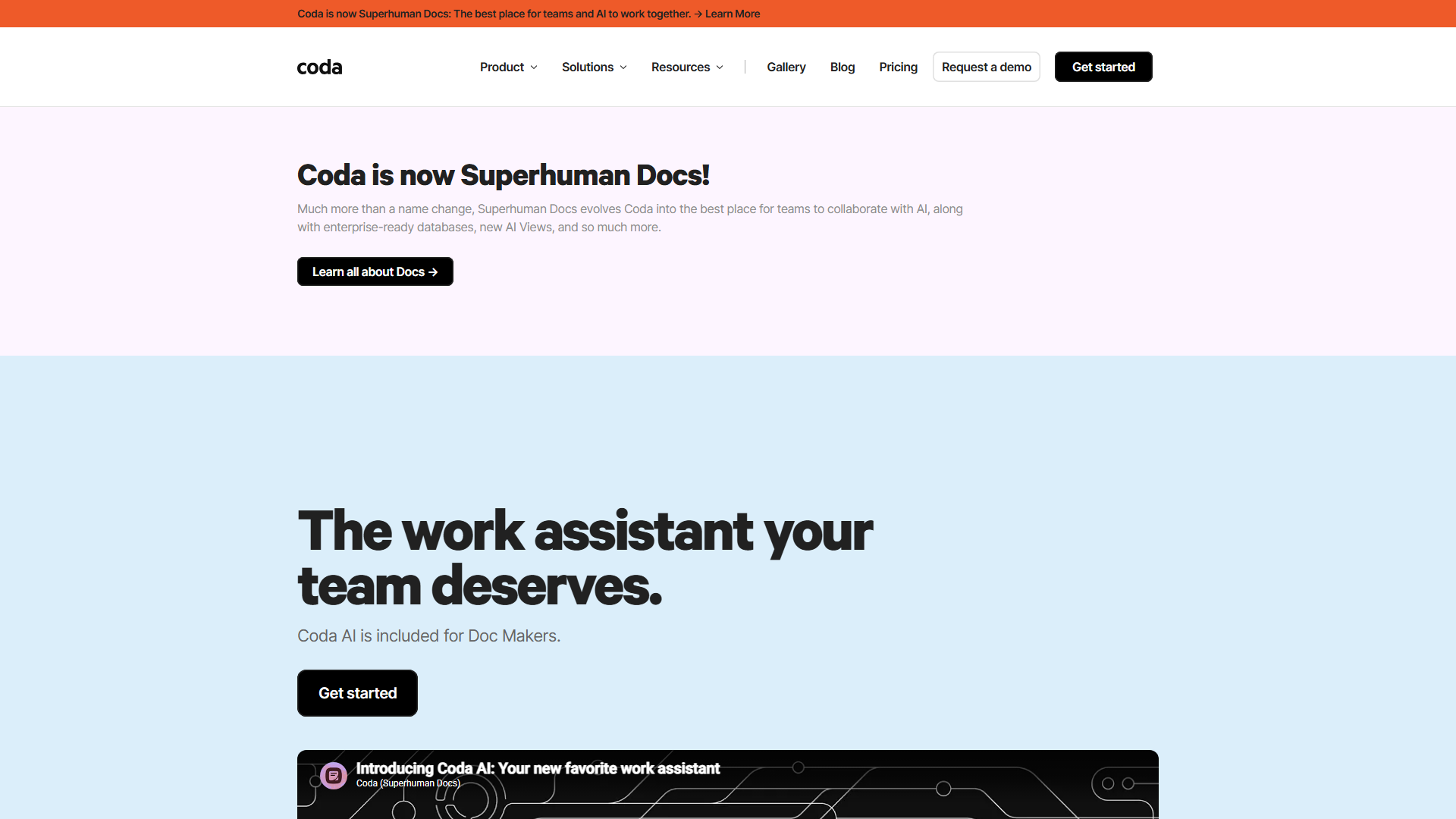The image size is (1456, 819).
Task: Click 'Coda AI is included for Doc Makers.' text
Action: [429, 635]
